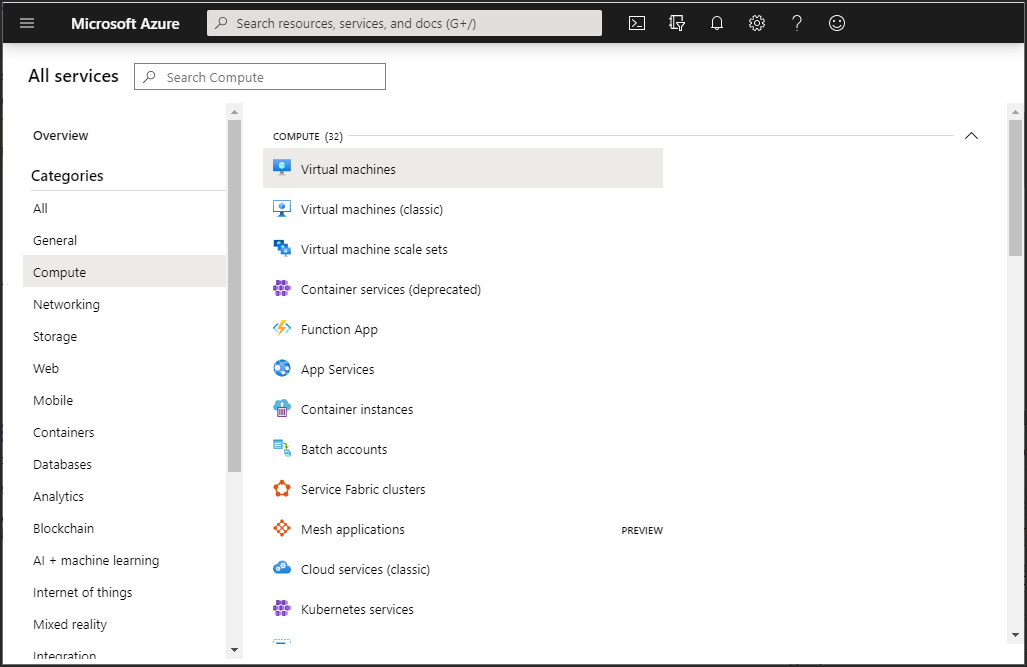Click the services list scrollbar up arrow

pyautogui.click(x=1015, y=112)
